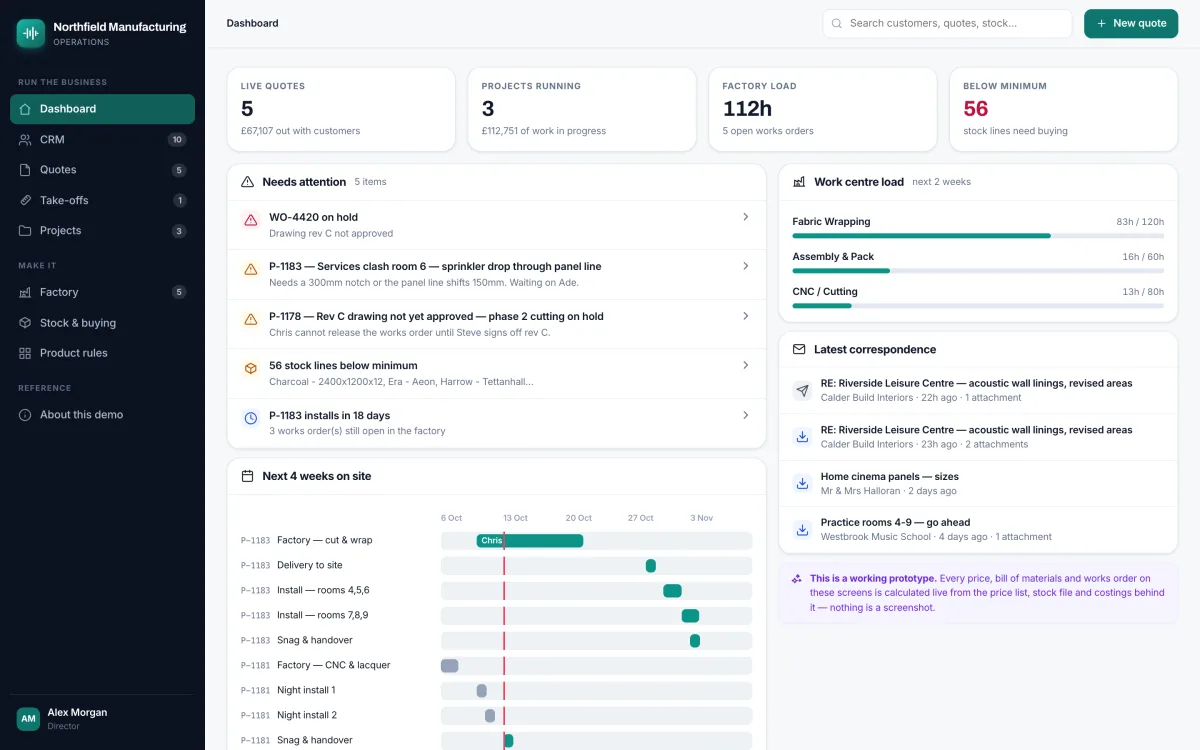1200x750 pixels.
Task: Click the Install — rooms 4,5,6 Gantt bar
Action: pos(672,591)
